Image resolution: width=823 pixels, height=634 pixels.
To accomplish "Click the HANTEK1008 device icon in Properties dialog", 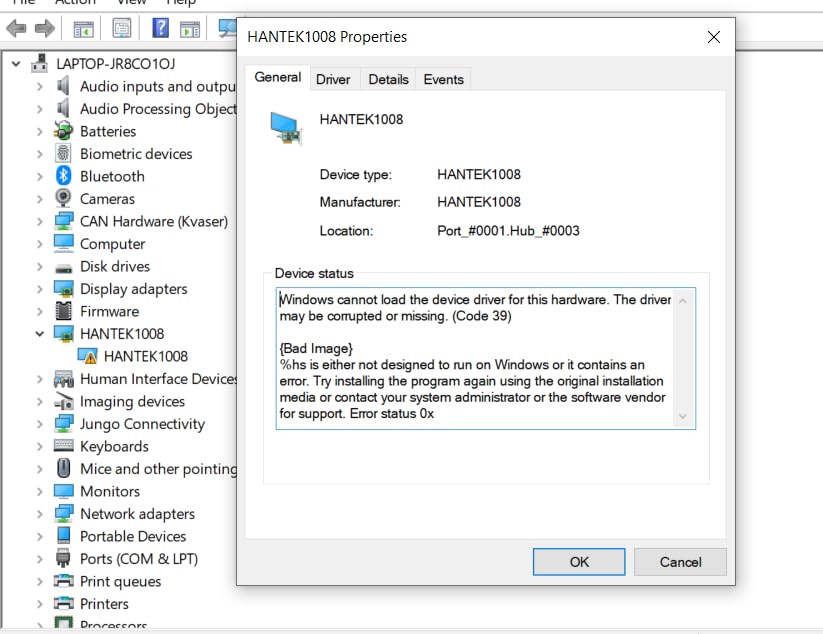I will click(x=286, y=128).
